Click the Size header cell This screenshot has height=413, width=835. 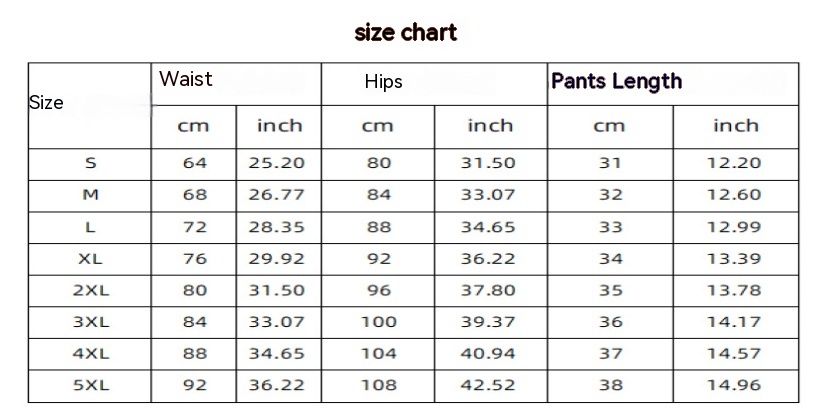click(46, 103)
